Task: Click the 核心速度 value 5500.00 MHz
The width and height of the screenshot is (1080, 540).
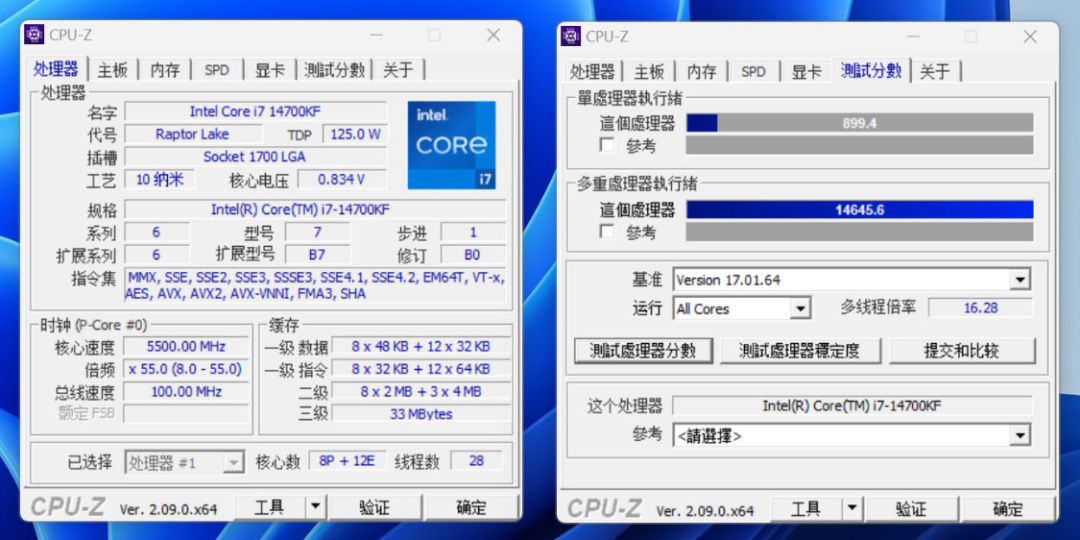Action: [x=186, y=346]
